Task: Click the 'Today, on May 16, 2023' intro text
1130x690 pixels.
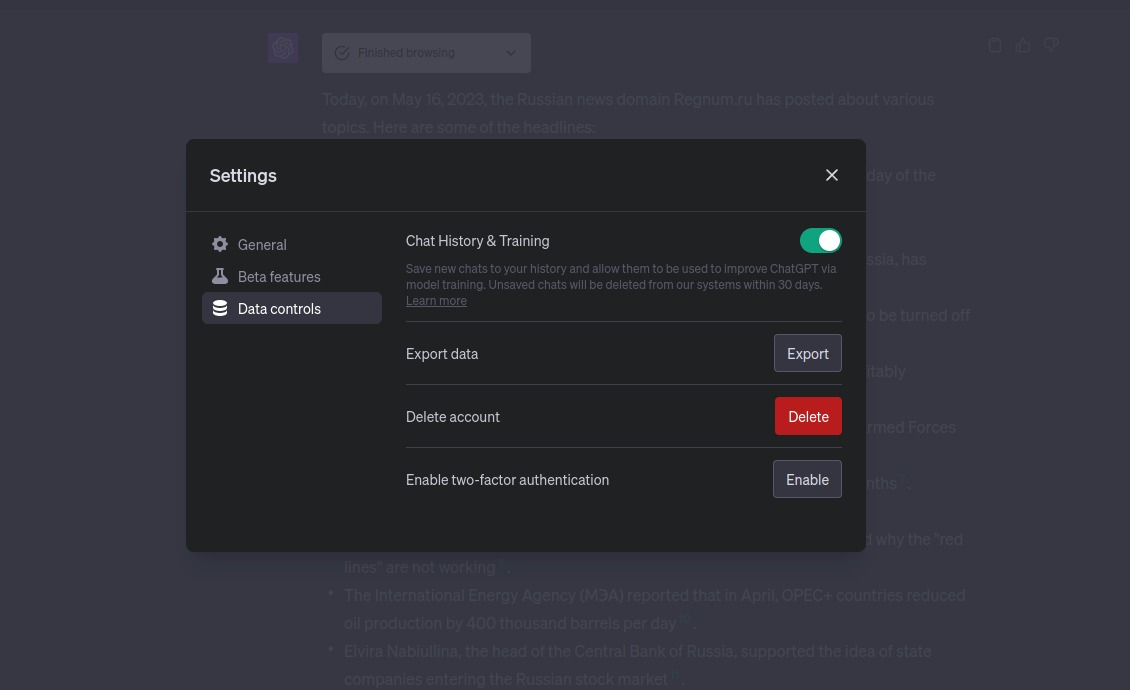Action: click(628, 113)
